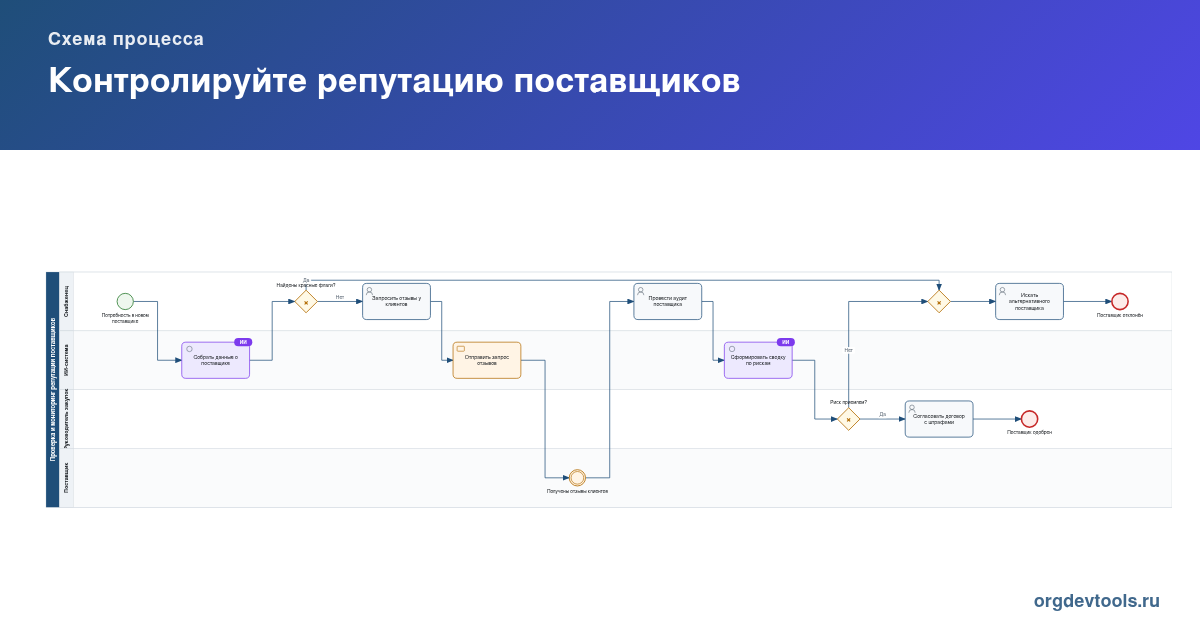Click the 'Потребность в новом поставщике' label
This screenshot has width=1200, height=630.
coord(125,318)
